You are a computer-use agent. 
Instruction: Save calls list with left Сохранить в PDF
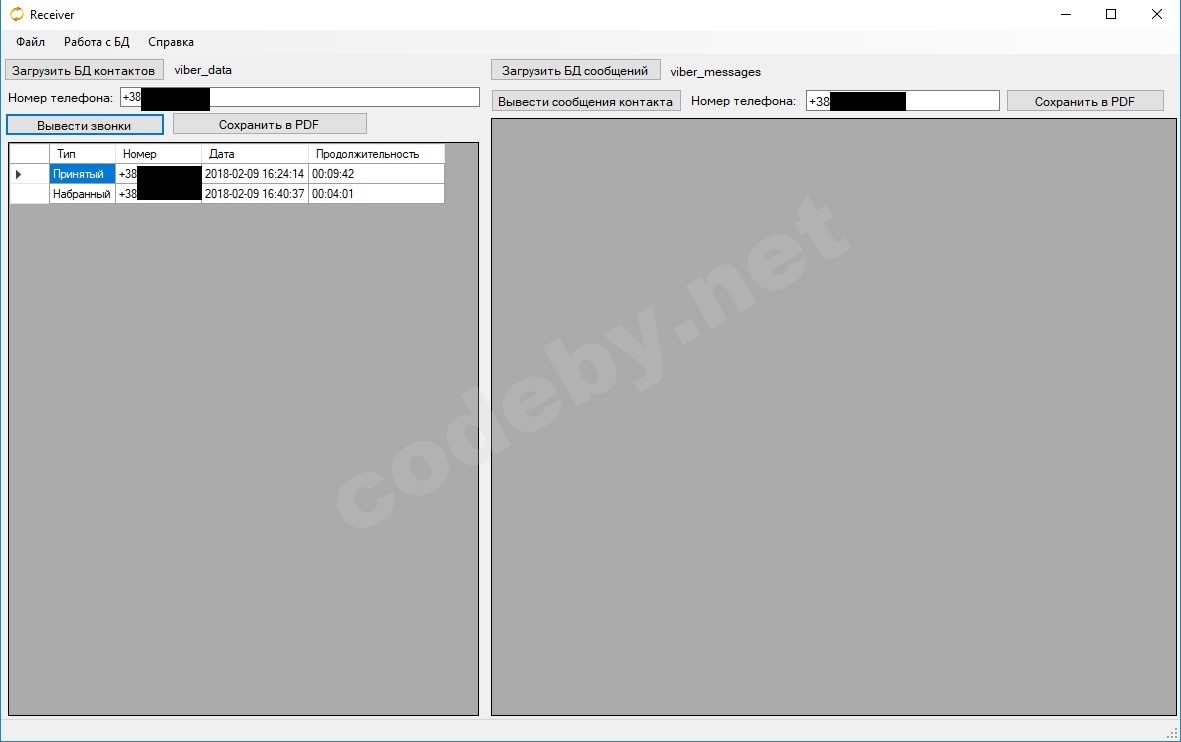270,124
